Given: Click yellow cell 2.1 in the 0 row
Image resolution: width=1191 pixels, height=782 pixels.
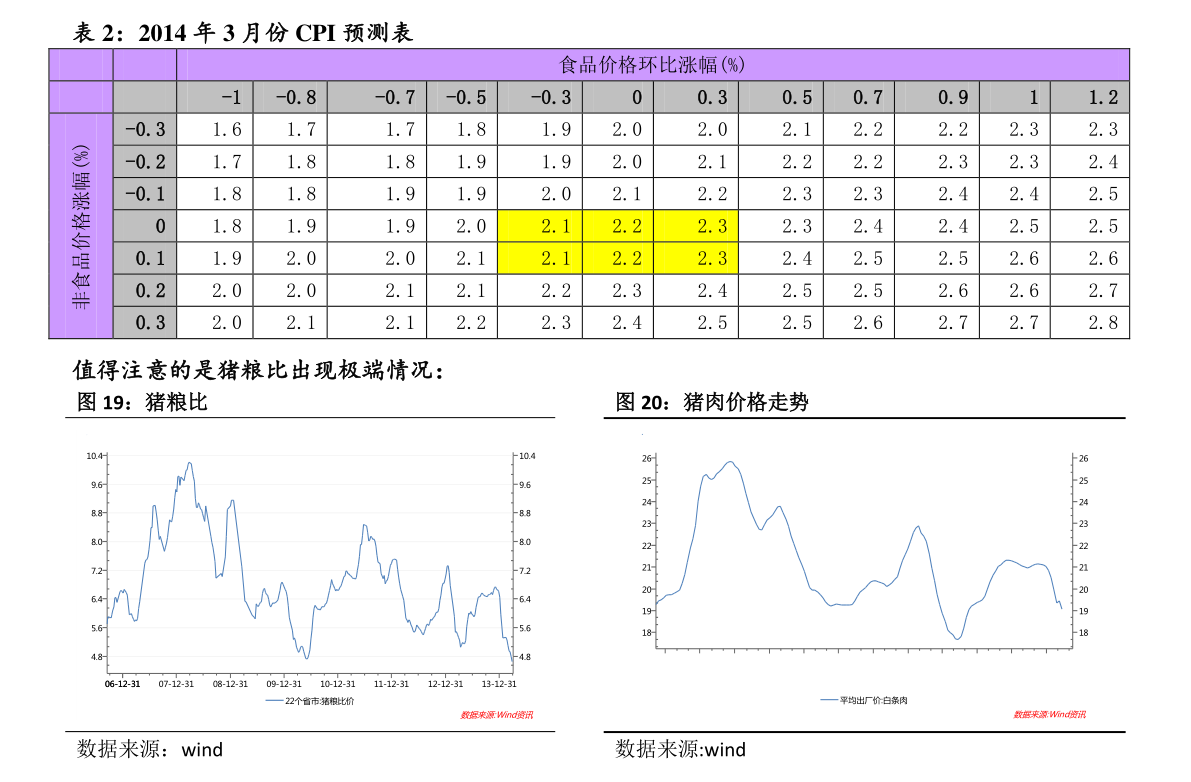Looking at the screenshot, I should (x=540, y=226).
